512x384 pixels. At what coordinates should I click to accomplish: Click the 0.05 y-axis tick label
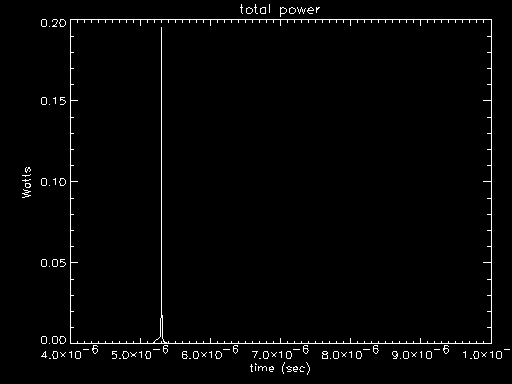(x=53, y=263)
